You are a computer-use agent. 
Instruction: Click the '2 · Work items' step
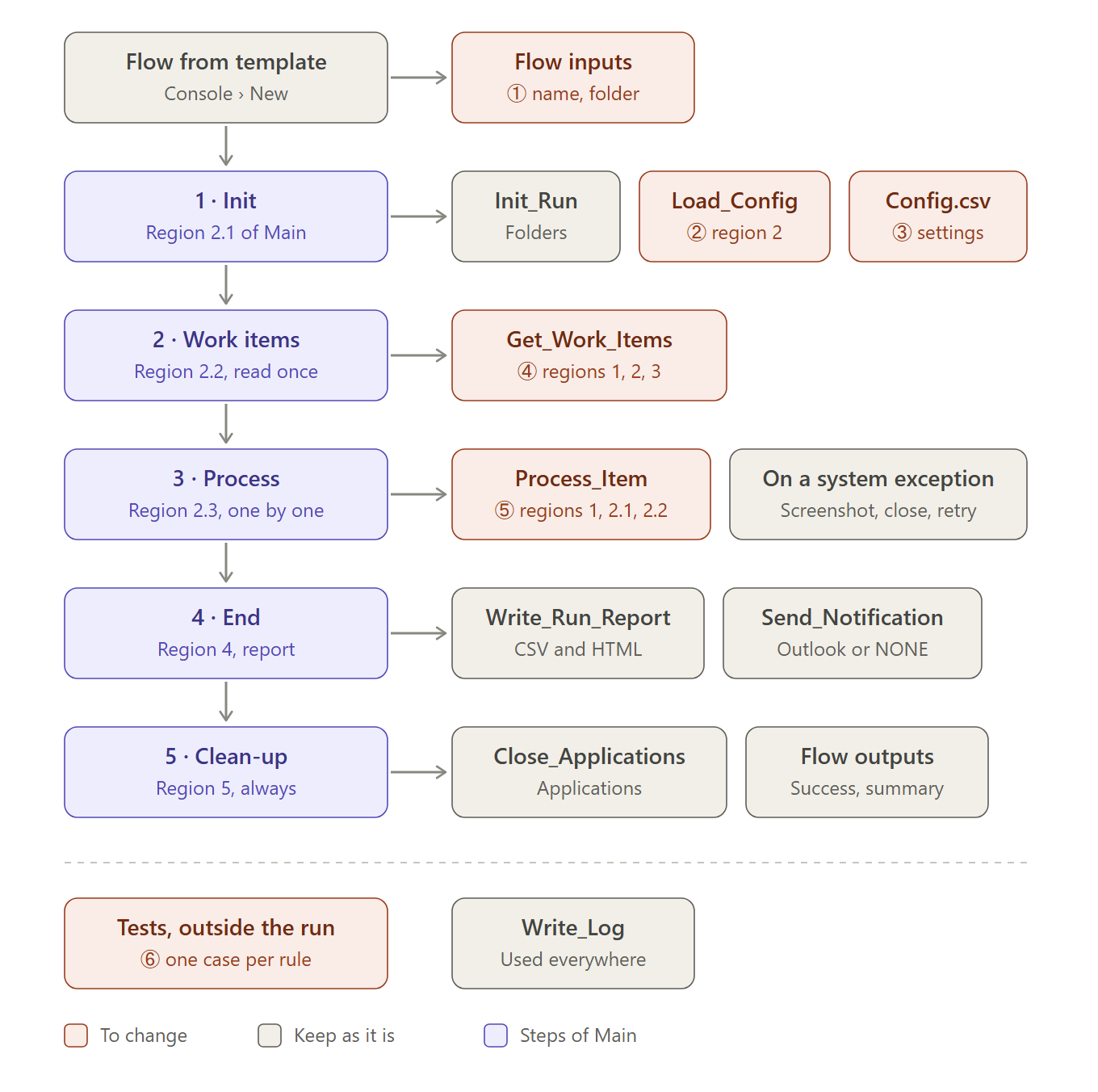[x=226, y=355]
